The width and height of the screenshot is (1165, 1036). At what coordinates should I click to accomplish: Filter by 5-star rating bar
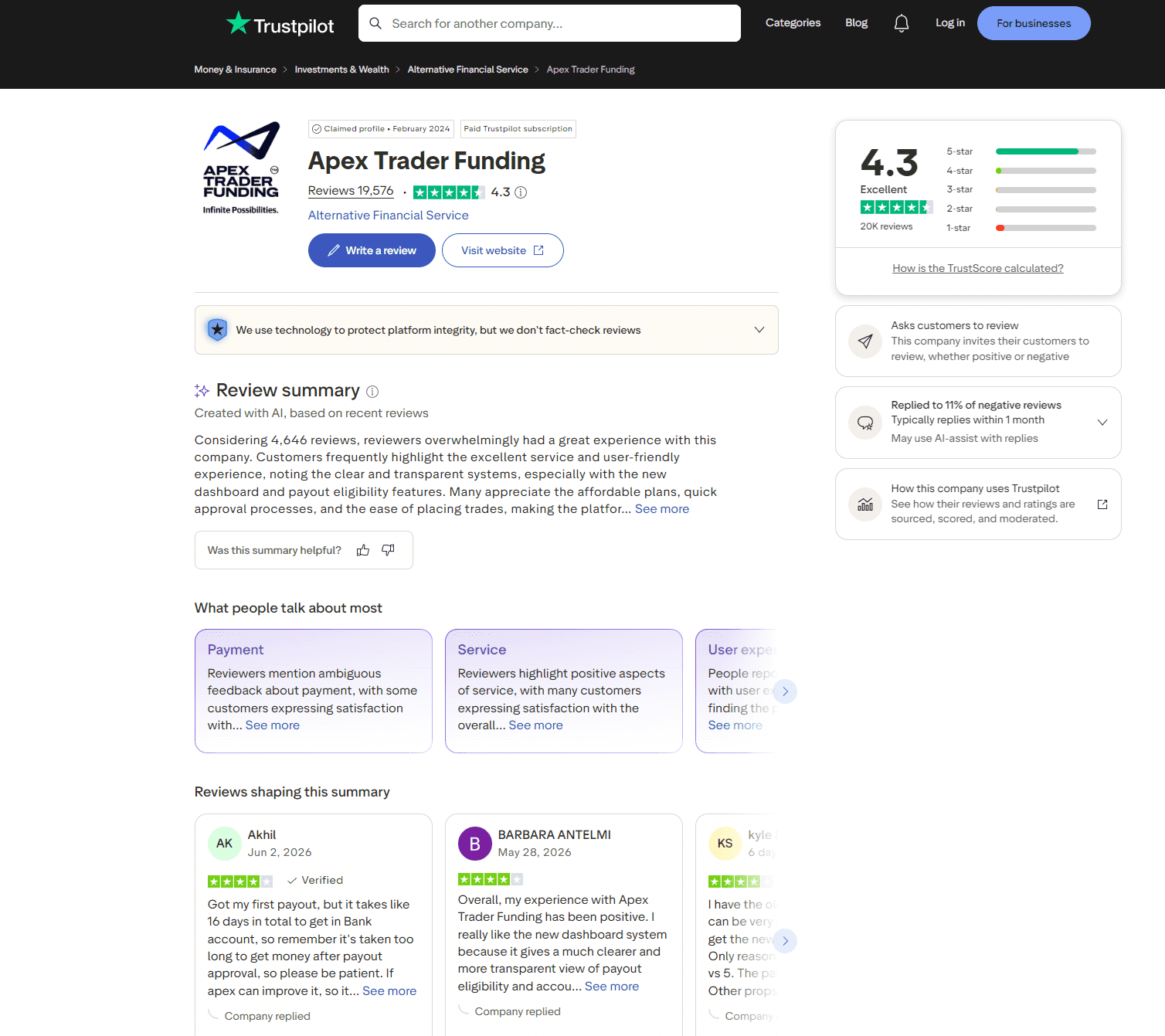tap(1021, 151)
